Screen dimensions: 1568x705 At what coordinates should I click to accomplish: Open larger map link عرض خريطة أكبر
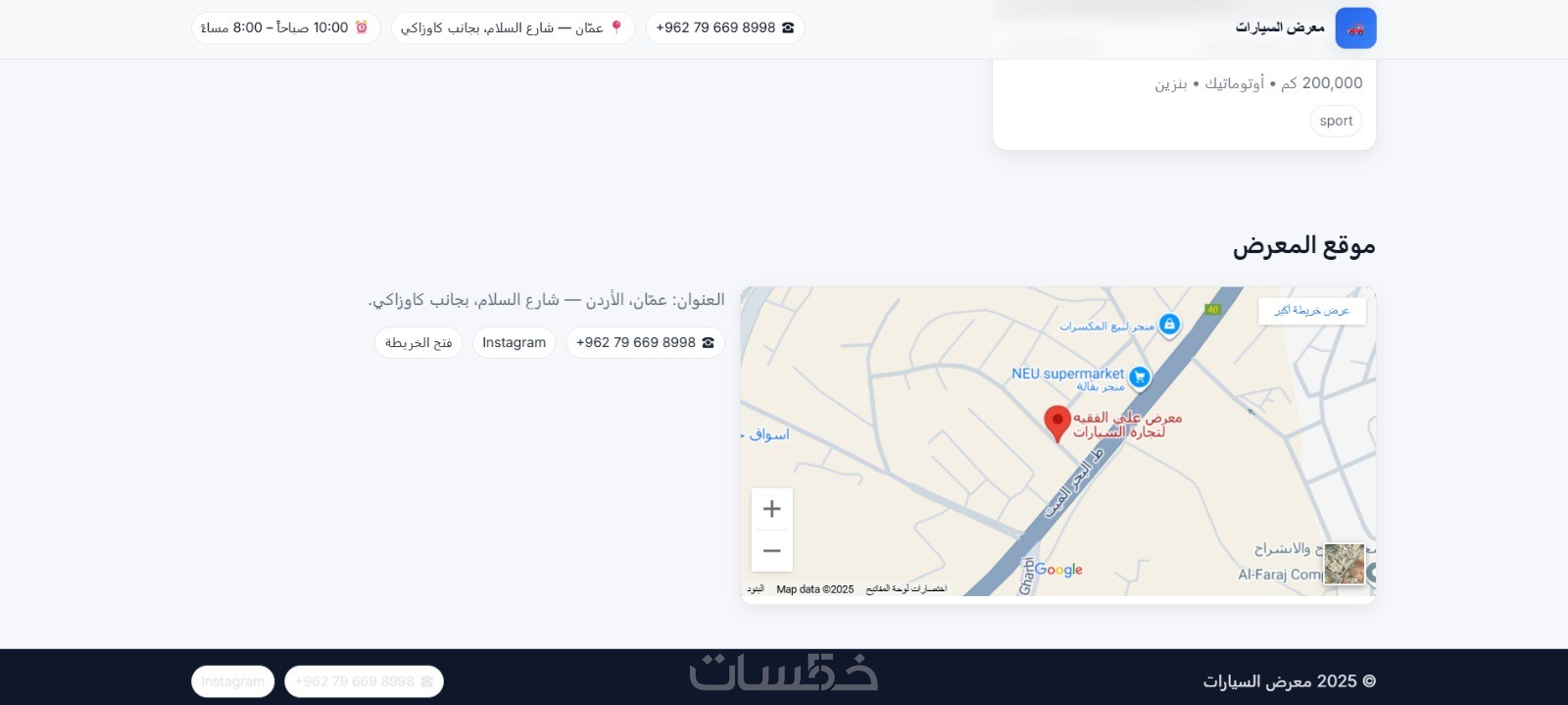click(1312, 311)
